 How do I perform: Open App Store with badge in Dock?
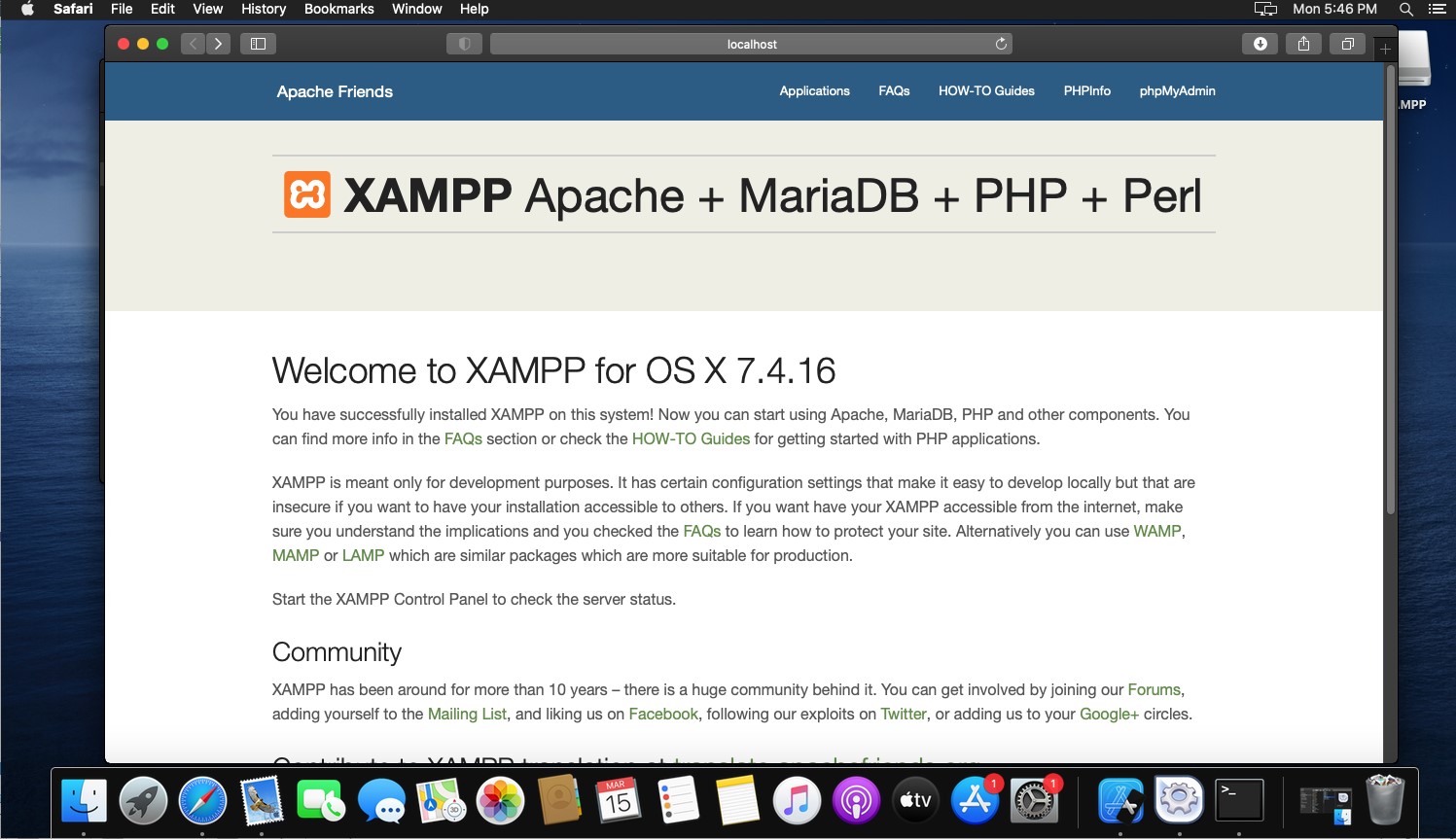(975, 802)
